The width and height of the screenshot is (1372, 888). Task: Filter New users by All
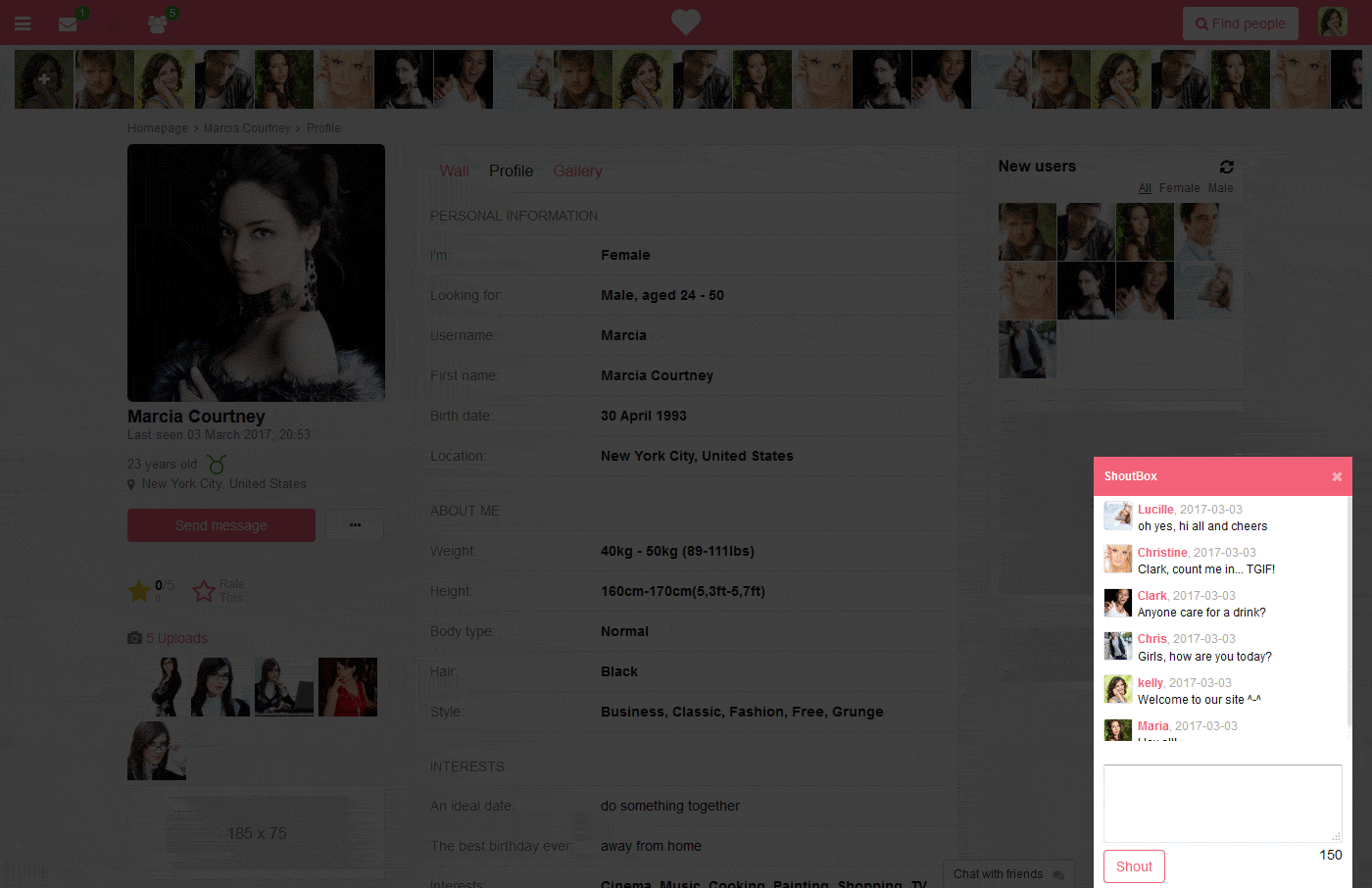tap(1145, 188)
